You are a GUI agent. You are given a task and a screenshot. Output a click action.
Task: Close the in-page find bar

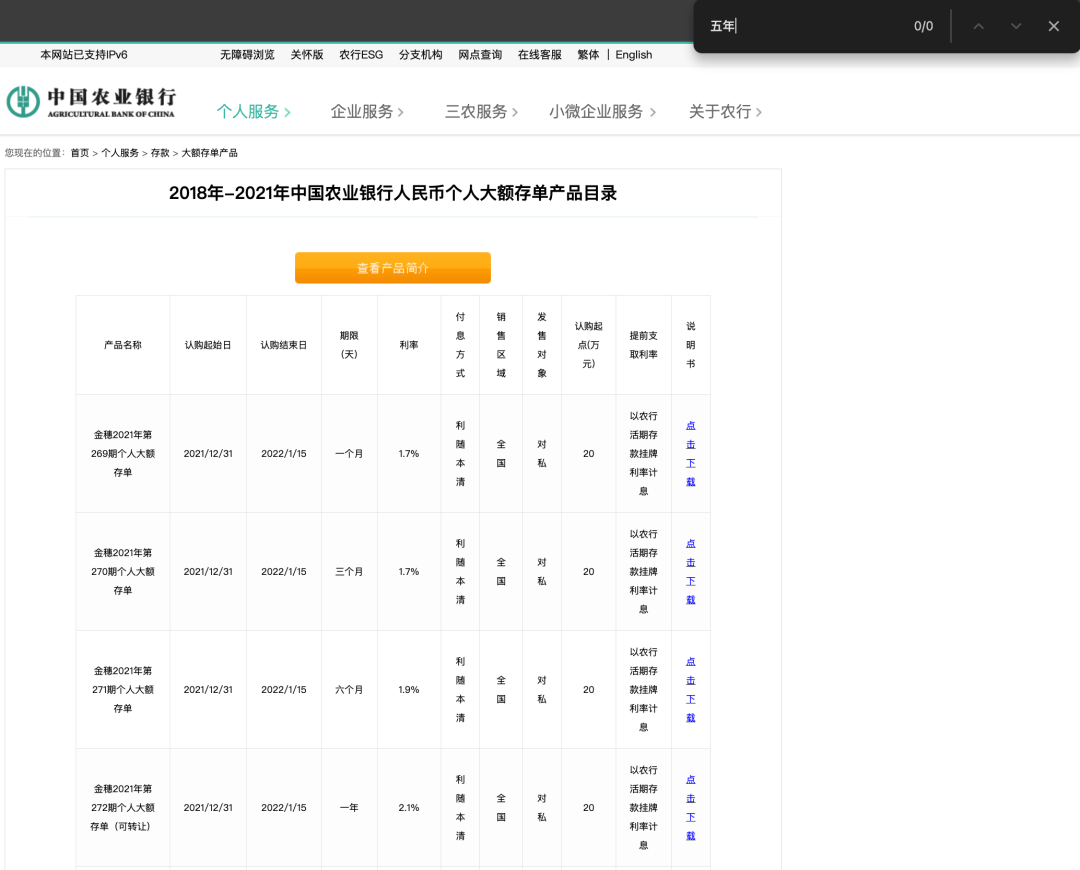[1053, 26]
